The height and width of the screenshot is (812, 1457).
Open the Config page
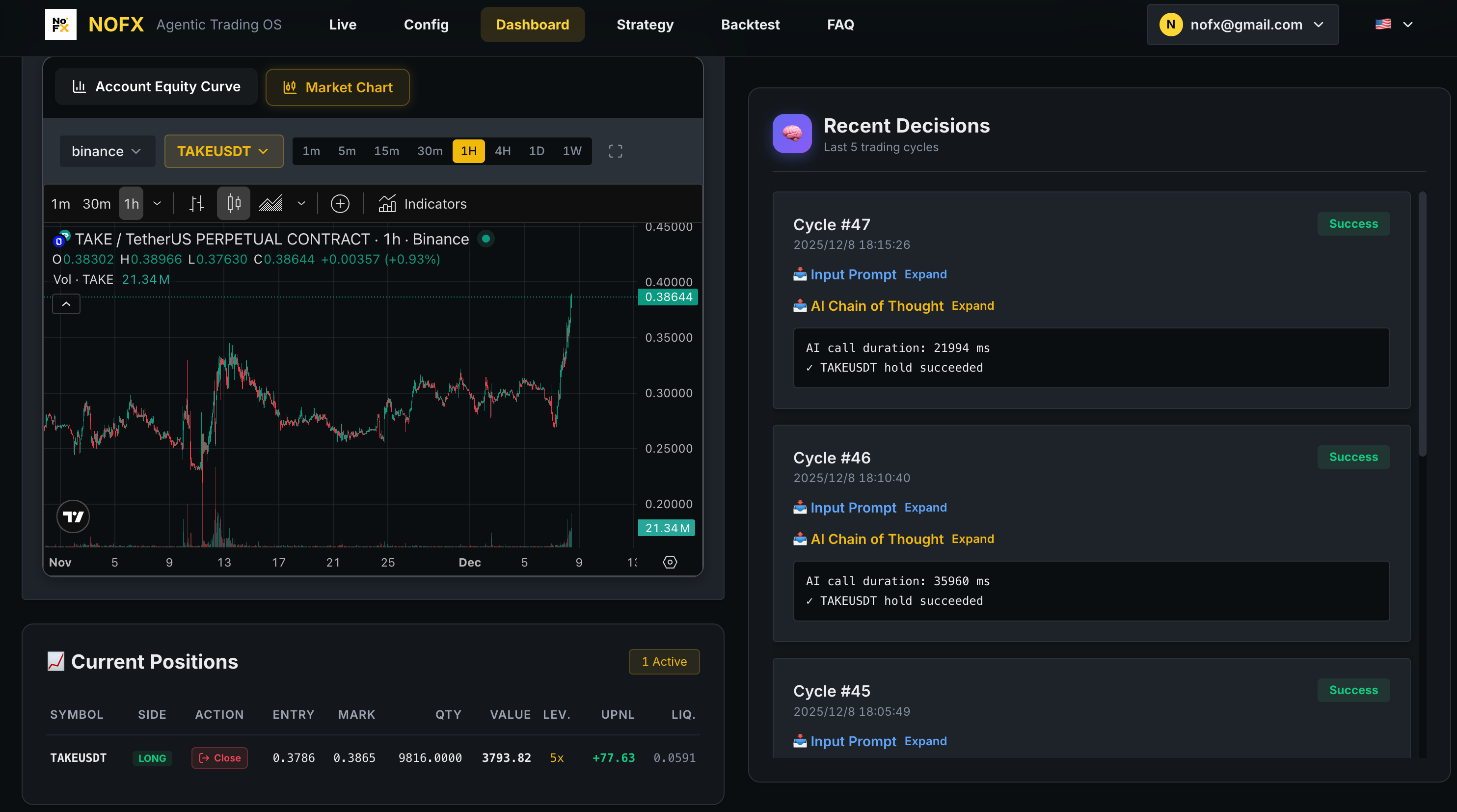[x=426, y=25]
